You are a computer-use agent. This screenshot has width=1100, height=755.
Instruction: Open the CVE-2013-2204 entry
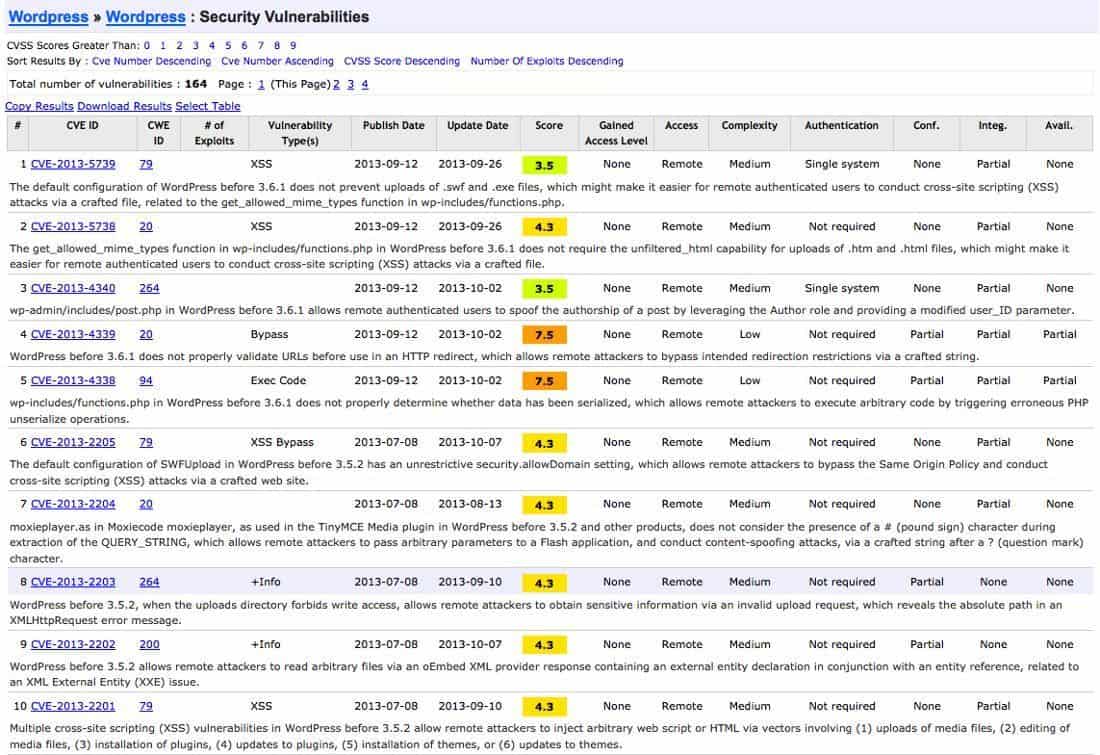[x=73, y=505]
